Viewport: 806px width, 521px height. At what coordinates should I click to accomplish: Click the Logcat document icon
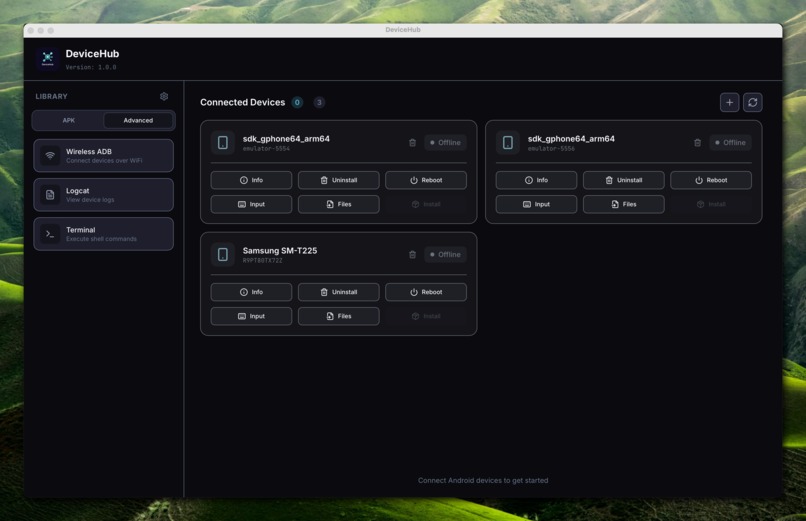(50, 195)
